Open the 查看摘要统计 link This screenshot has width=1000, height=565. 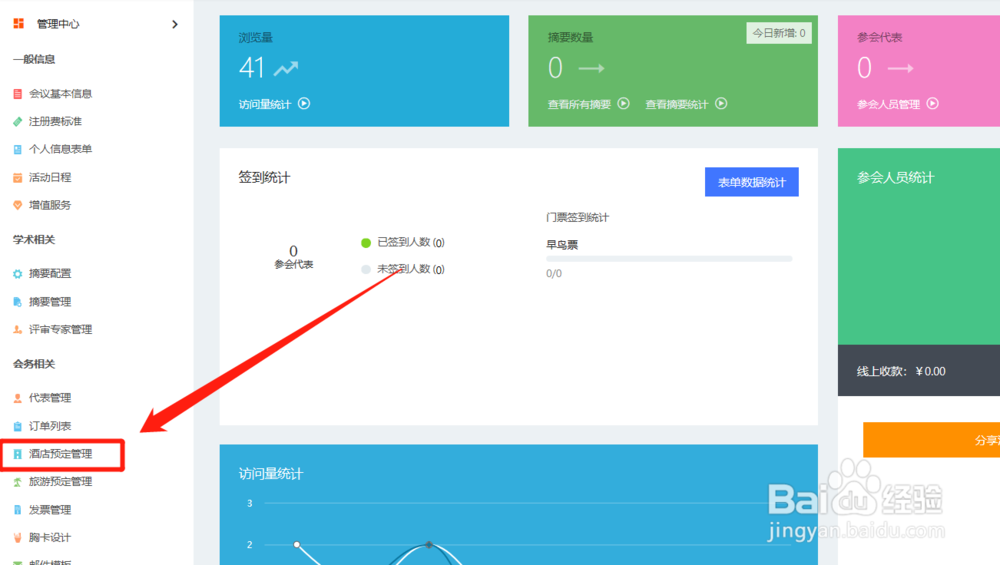677,104
